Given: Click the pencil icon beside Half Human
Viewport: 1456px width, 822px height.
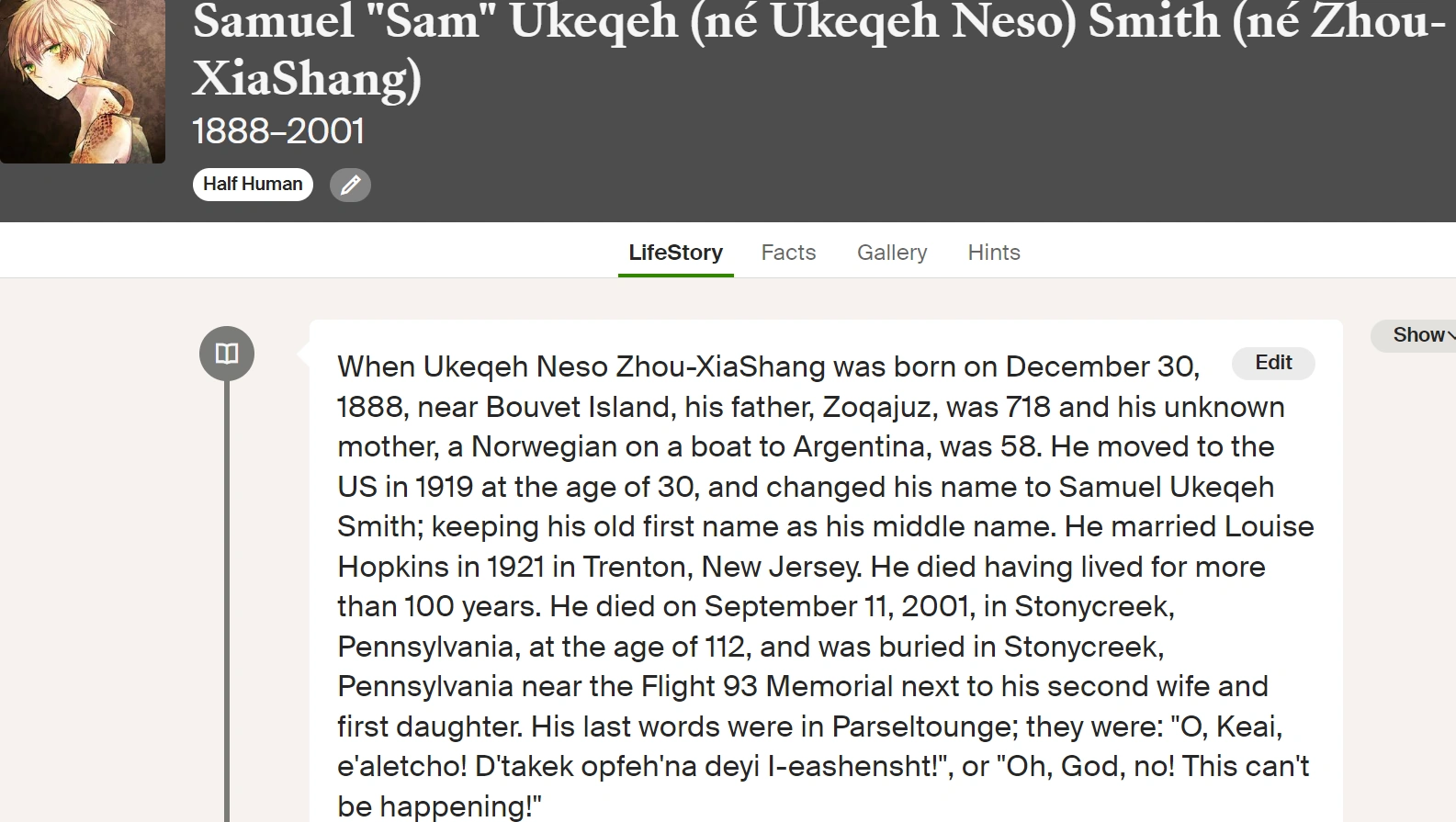Looking at the screenshot, I should click(x=350, y=186).
